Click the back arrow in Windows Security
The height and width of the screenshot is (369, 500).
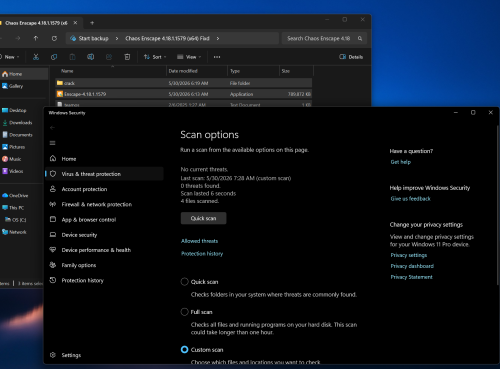52,128
